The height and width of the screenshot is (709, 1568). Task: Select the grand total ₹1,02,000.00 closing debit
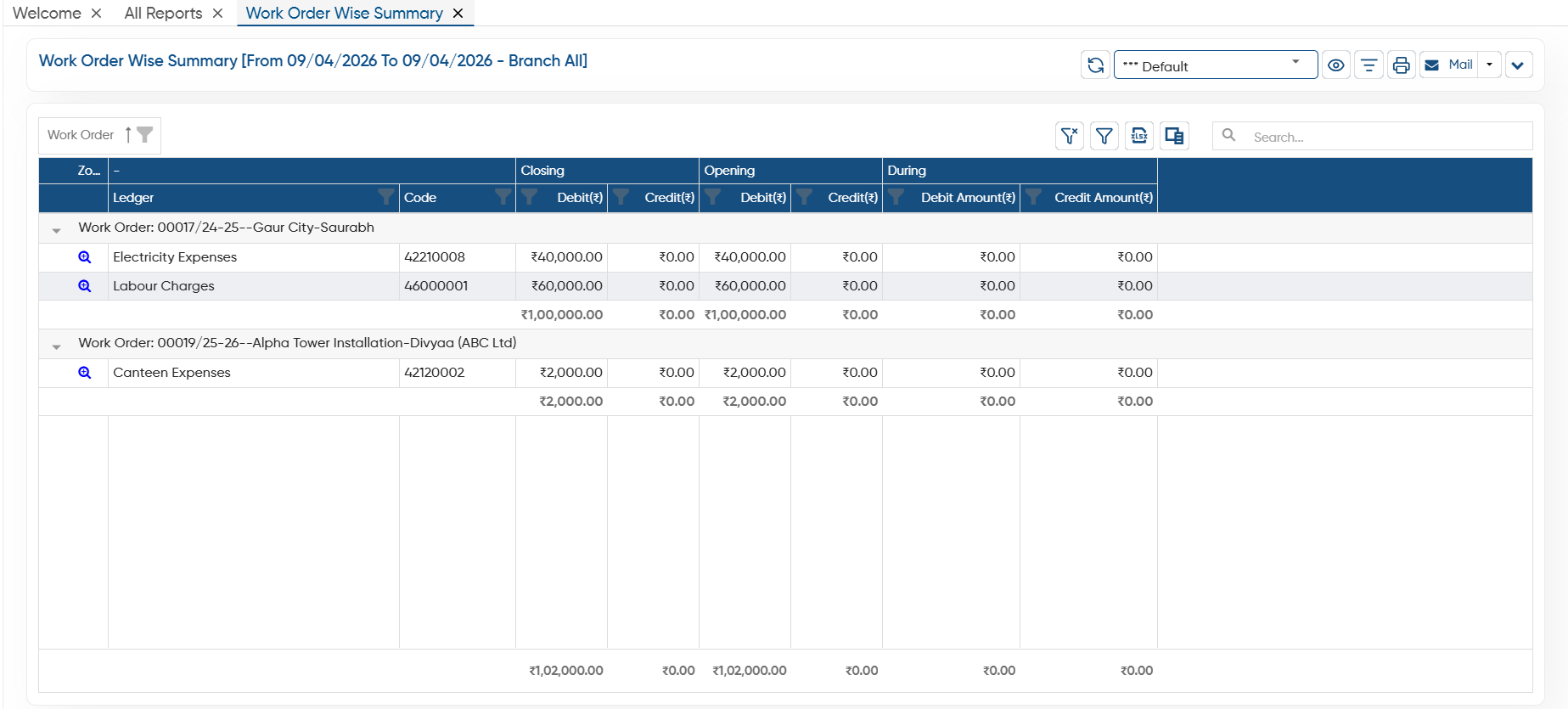tap(566, 671)
